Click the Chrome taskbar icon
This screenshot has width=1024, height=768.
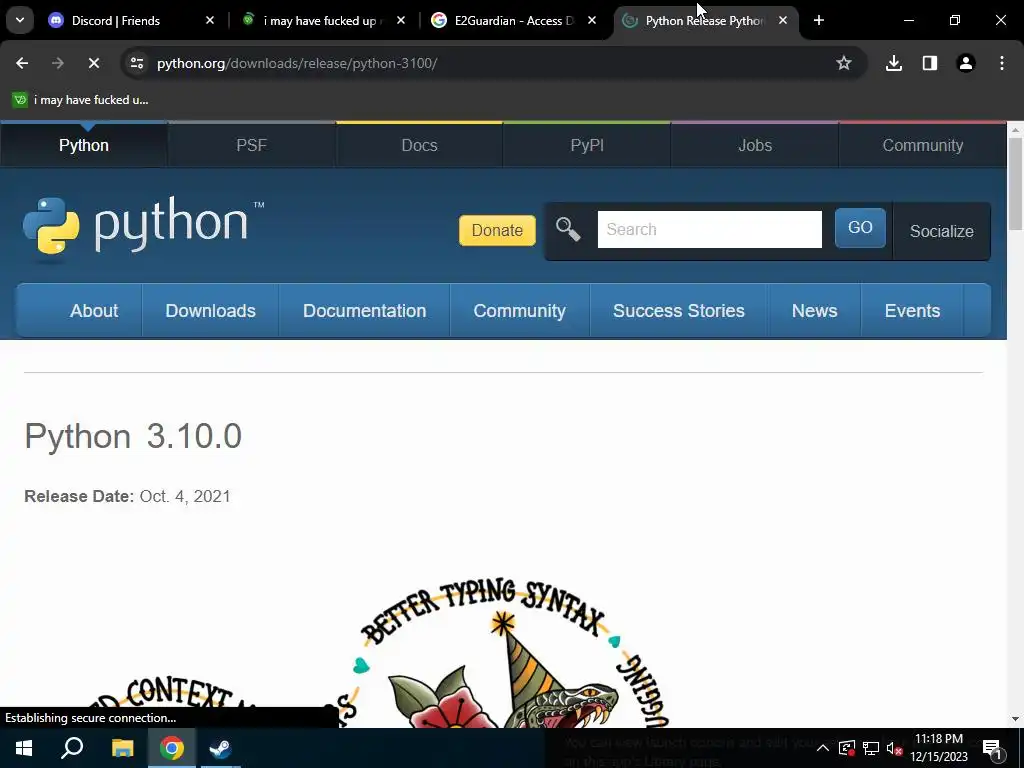click(172, 748)
